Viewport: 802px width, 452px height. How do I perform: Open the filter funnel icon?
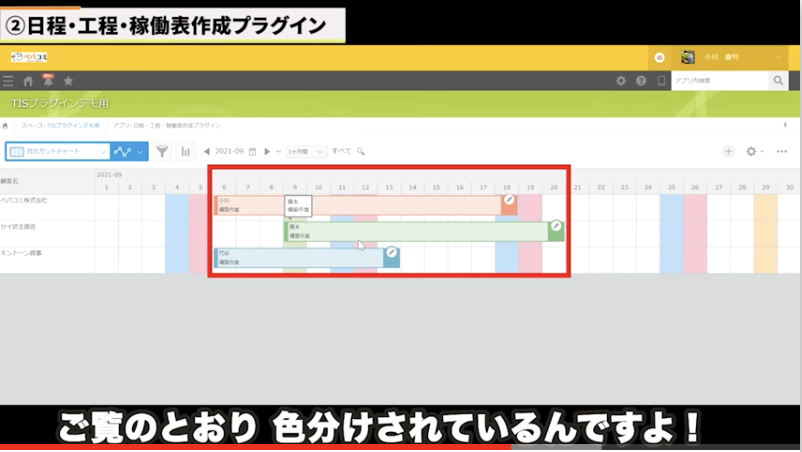pos(162,151)
